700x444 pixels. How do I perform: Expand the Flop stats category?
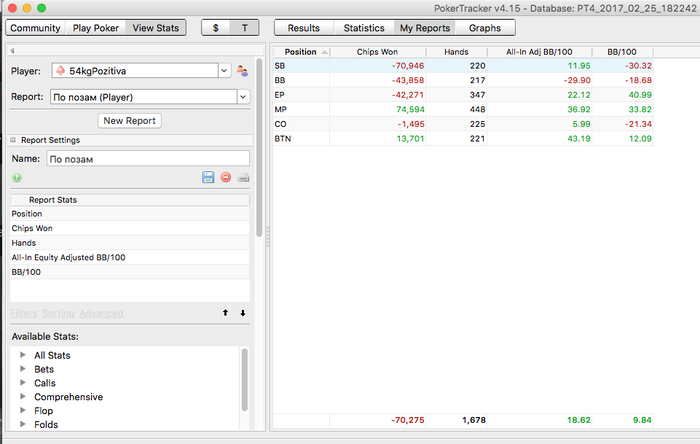(x=23, y=410)
